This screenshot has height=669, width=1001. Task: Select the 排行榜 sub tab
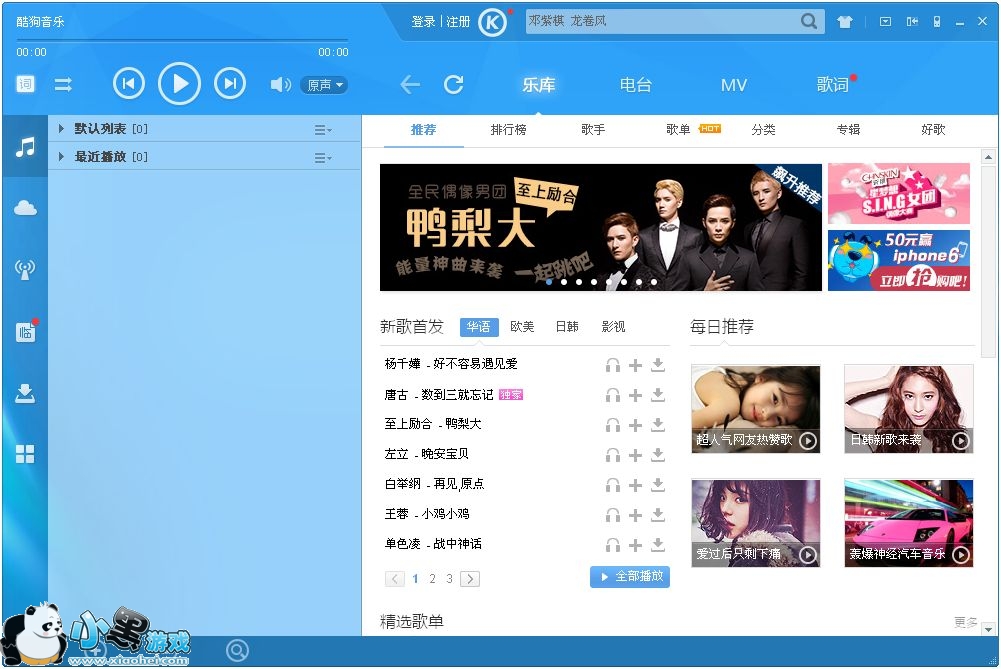click(x=508, y=130)
